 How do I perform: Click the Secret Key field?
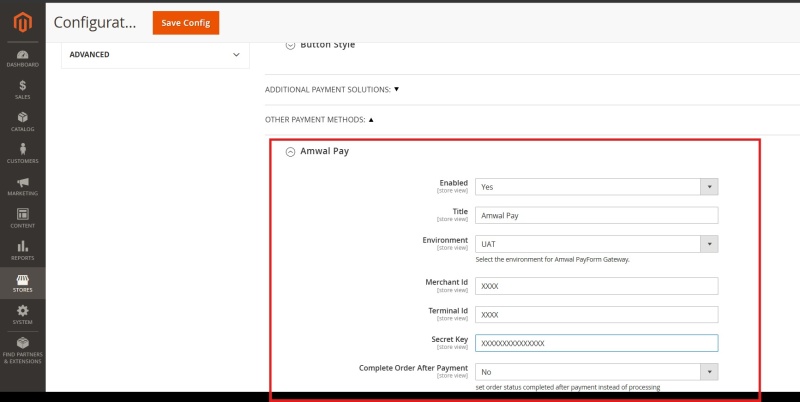coord(596,343)
